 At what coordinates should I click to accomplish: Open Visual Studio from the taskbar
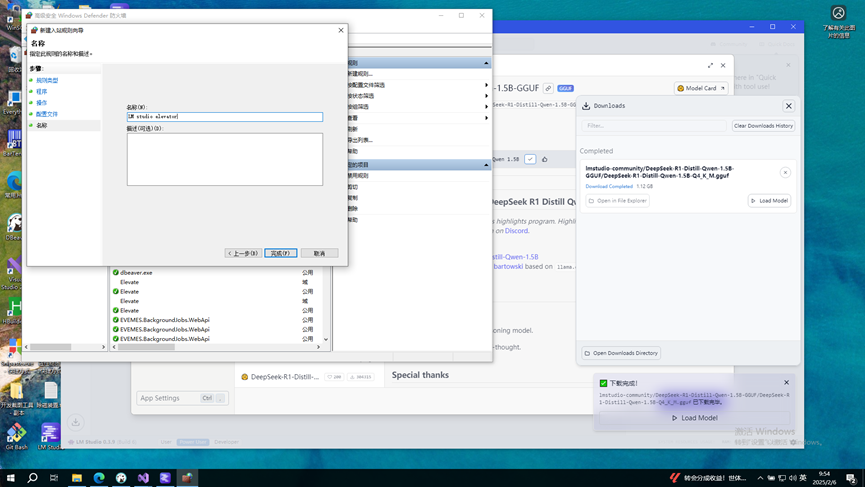point(143,478)
